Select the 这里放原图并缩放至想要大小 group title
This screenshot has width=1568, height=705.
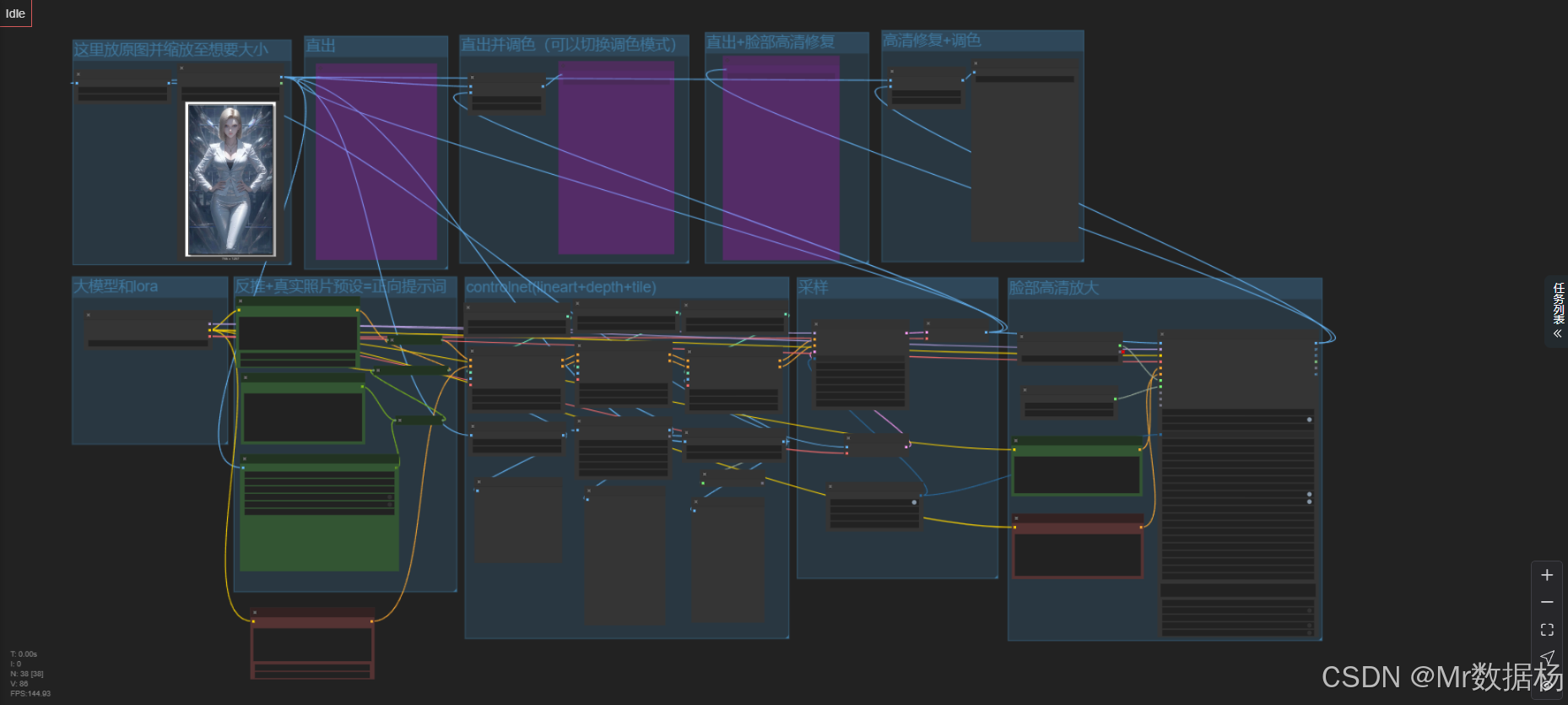(x=170, y=50)
